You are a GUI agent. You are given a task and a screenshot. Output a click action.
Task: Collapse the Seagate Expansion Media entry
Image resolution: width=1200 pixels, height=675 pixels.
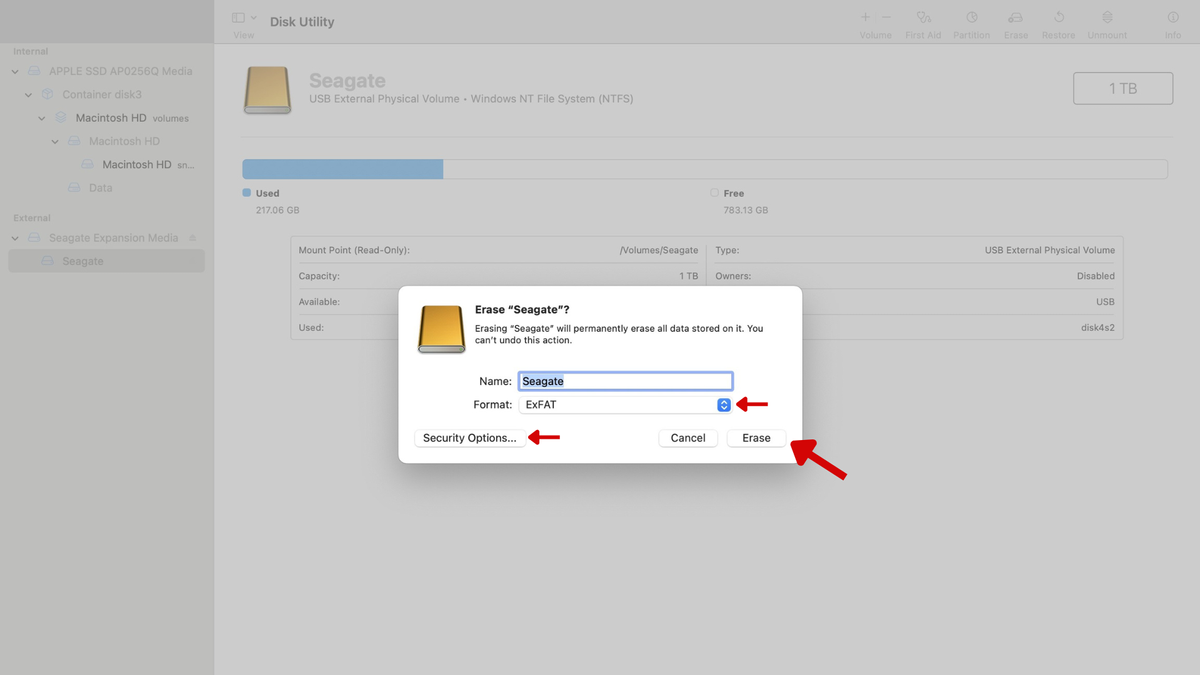pyautogui.click(x=14, y=237)
